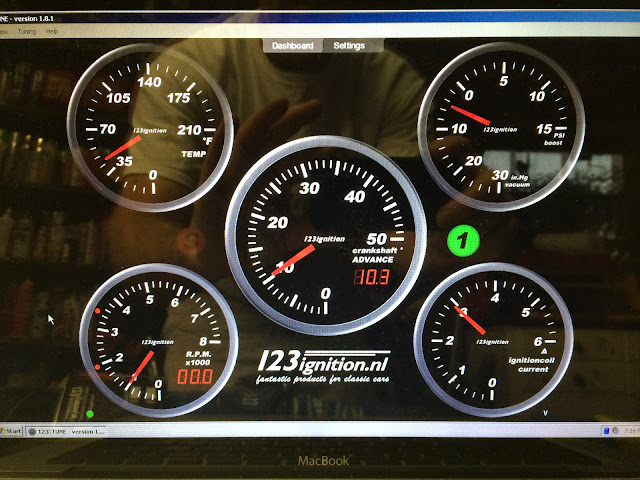This screenshot has height=480, width=640.
Task: Click the temperature gauge dial
Action: pos(150,127)
